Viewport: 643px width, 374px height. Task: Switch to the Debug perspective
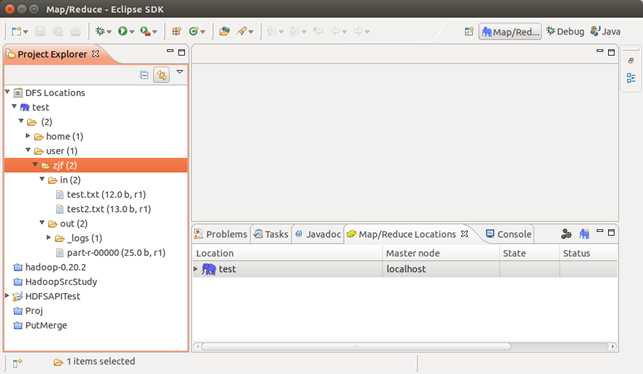coord(565,32)
